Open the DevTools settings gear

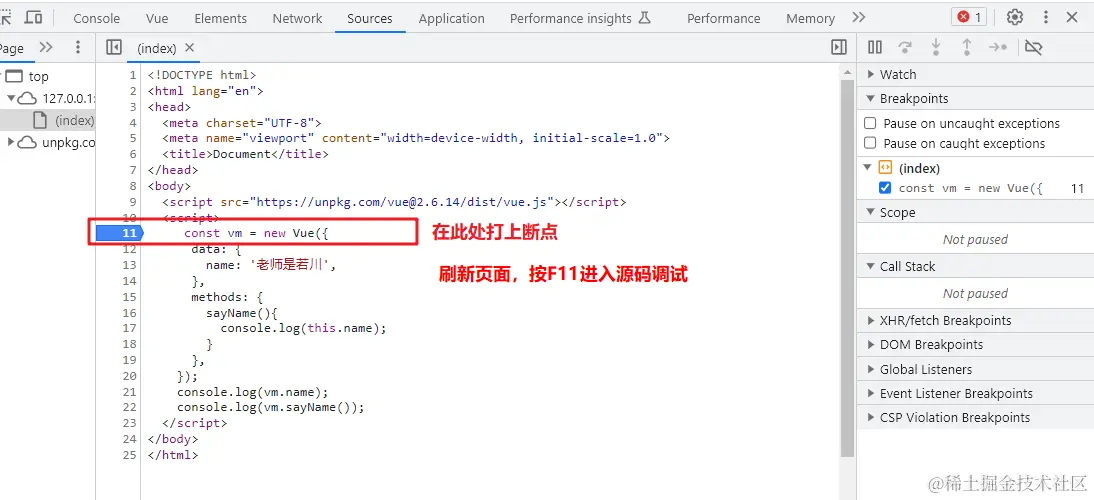tap(1015, 17)
